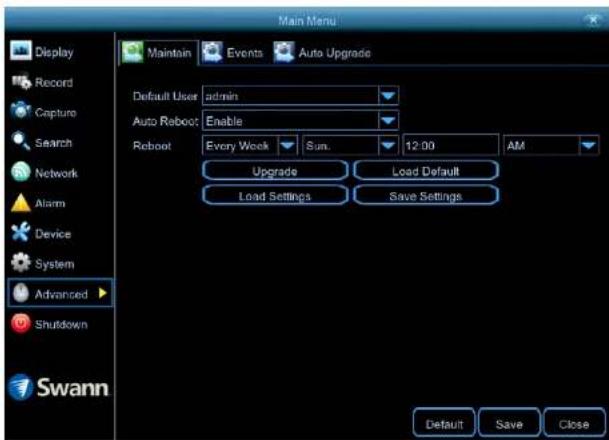Open the Capture menu
This screenshot has width=609, height=440.
tap(56, 113)
